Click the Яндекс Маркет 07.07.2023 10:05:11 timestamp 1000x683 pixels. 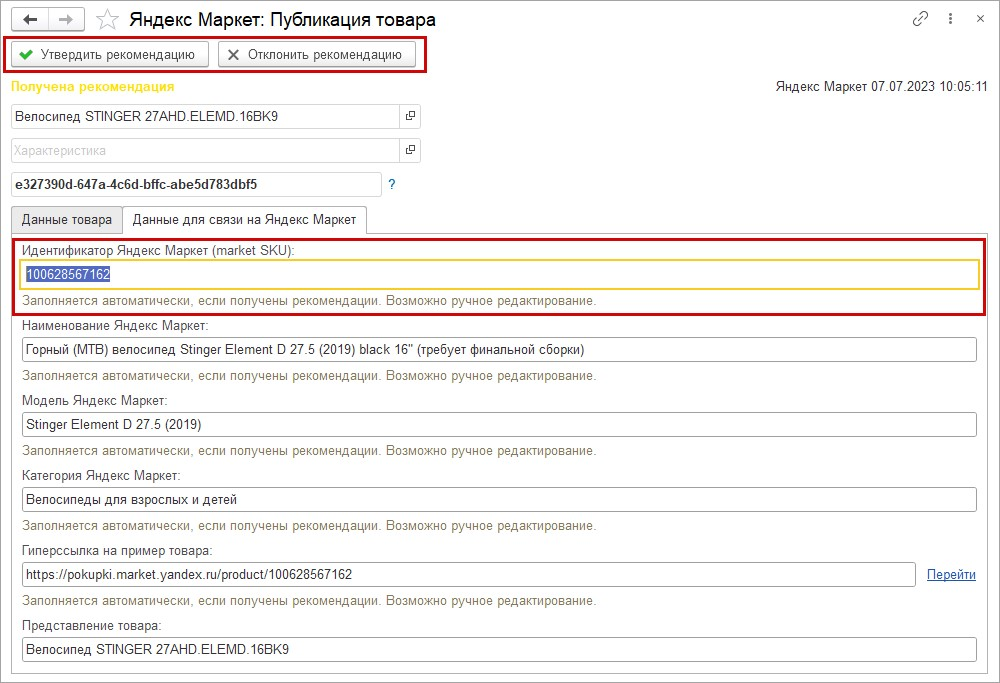pyautogui.click(x=881, y=87)
